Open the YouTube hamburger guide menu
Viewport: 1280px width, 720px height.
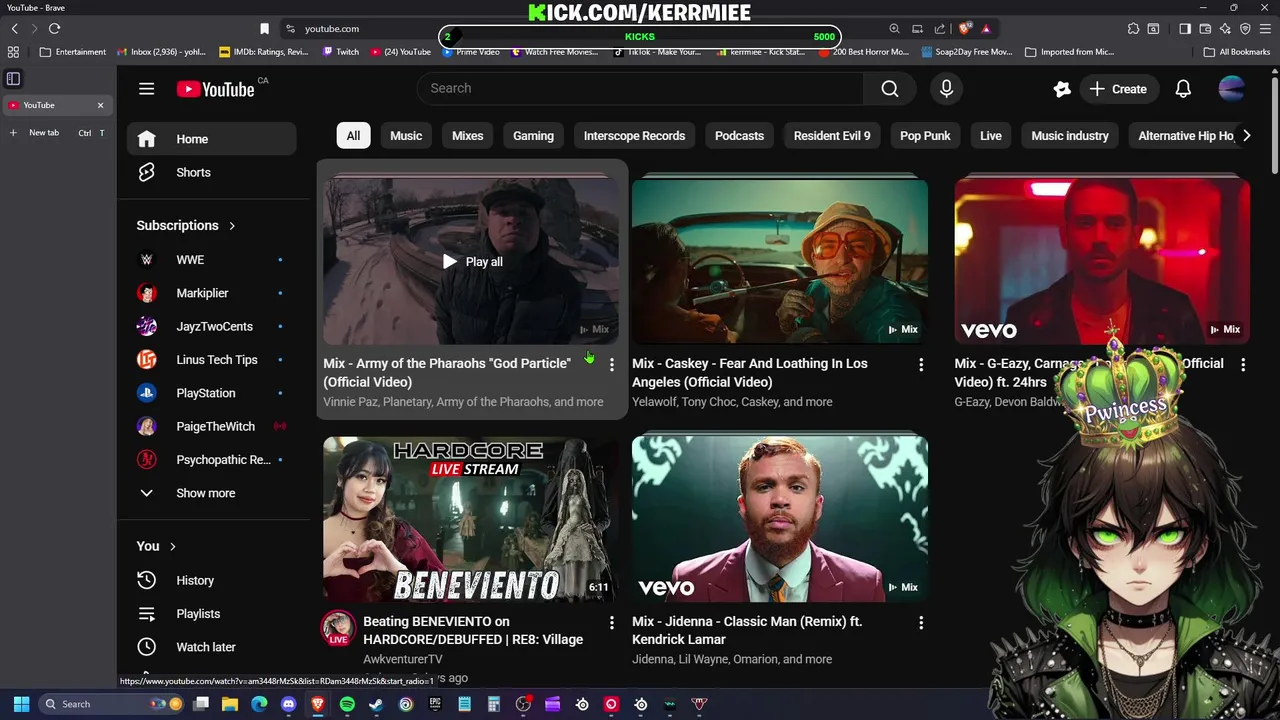coord(146,89)
